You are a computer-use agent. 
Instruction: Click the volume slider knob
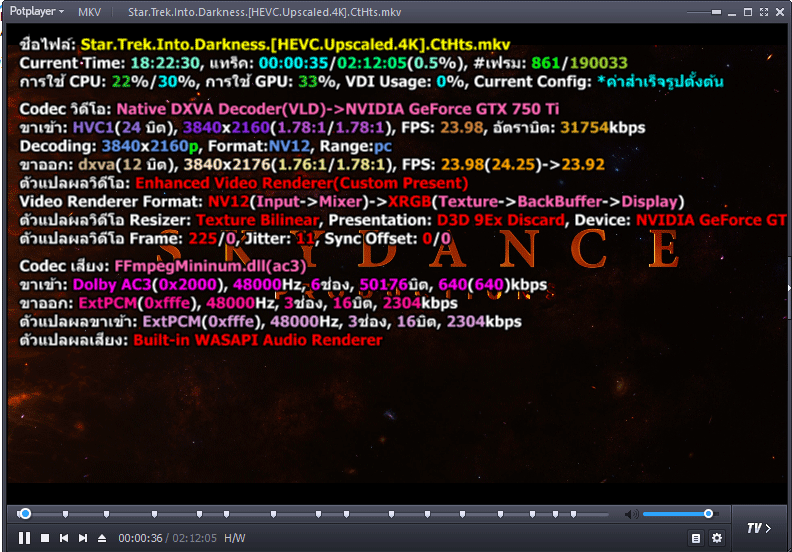pos(708,514)
